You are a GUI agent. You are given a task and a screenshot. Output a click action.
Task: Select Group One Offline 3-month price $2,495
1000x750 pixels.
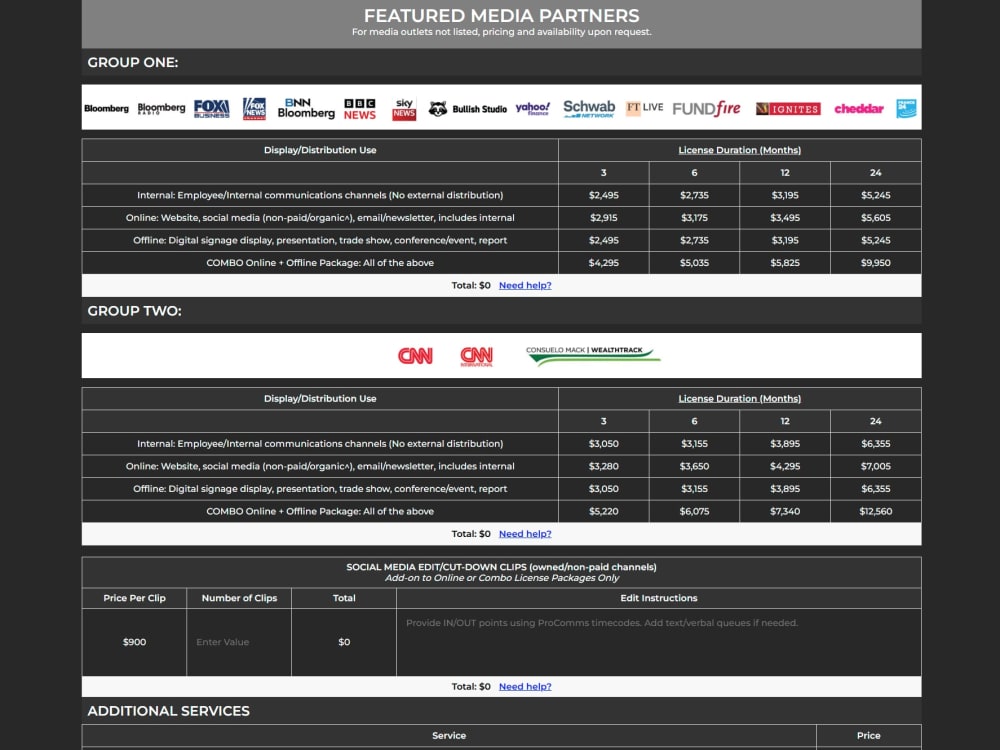pos(603,240)
